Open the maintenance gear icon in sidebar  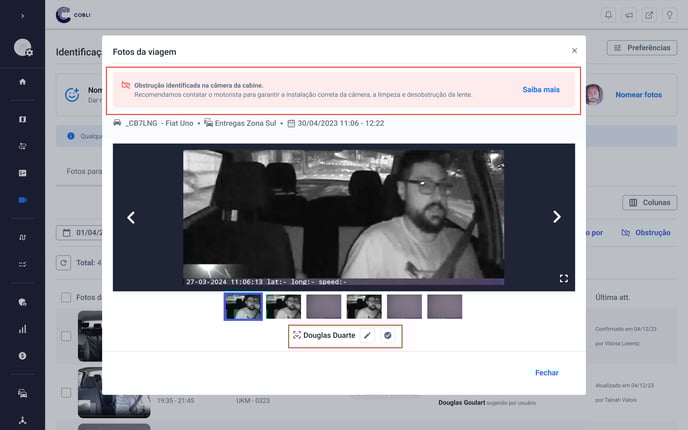22,302
